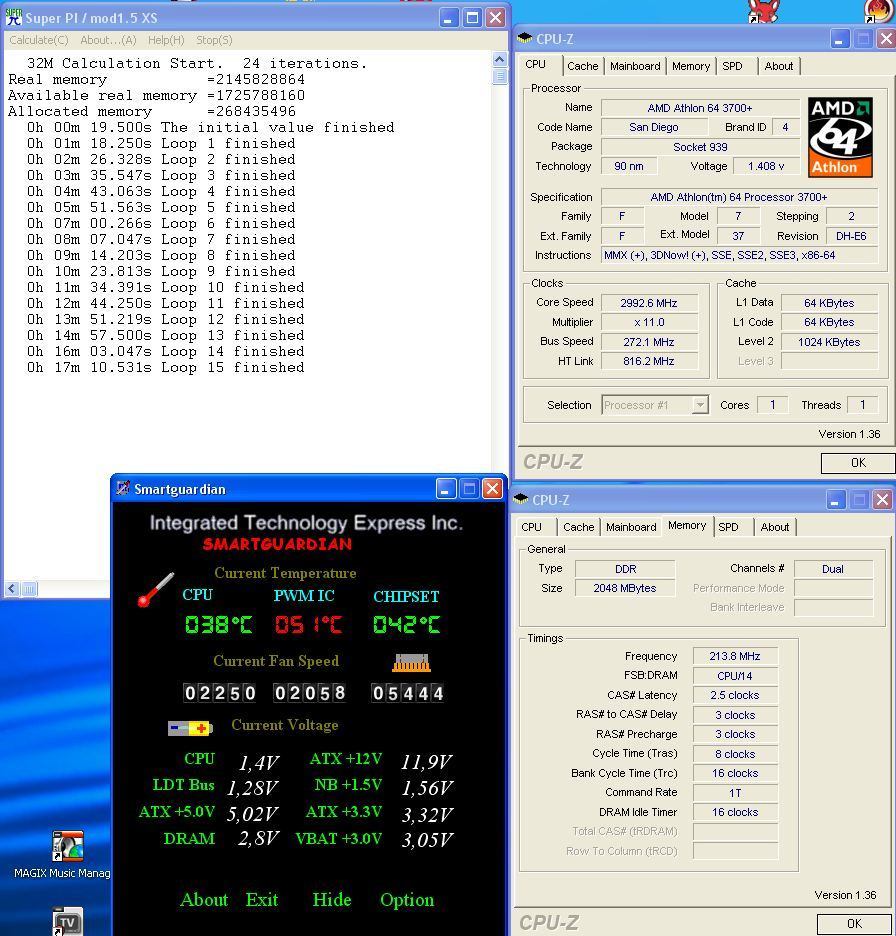The height and width of the screenshot is (936, 896).
Task: Maximize the Super PI window
Action: pos(472,18)
